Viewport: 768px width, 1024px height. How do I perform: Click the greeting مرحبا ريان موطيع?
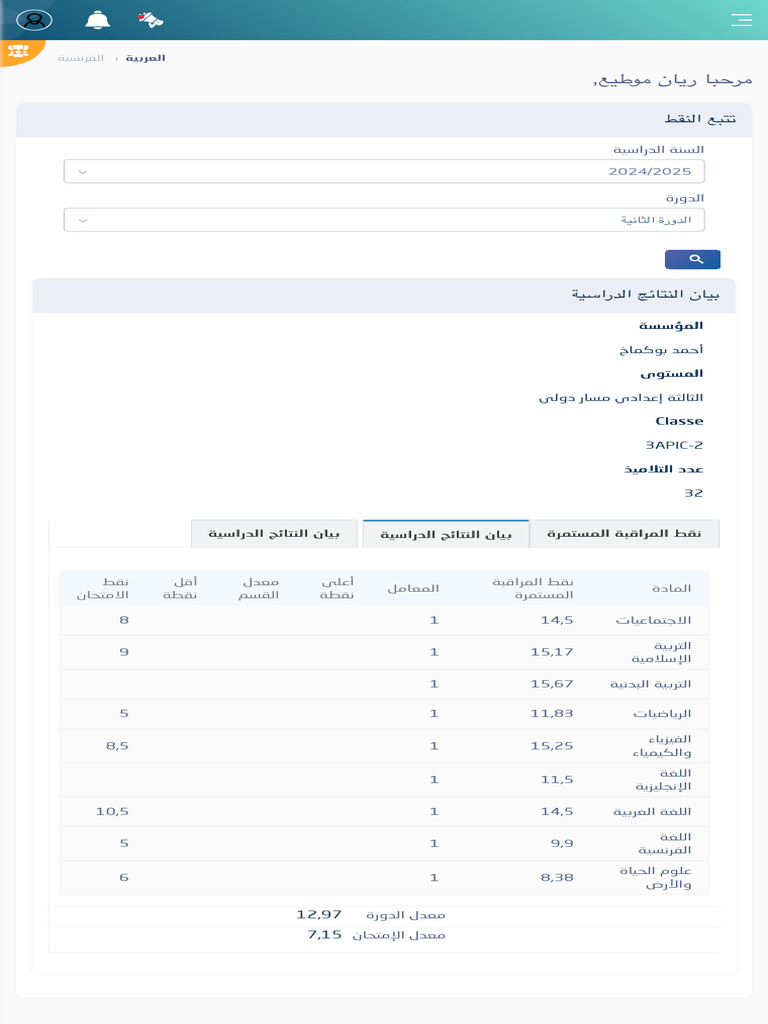pyautogui.click(x=673, y=80)
